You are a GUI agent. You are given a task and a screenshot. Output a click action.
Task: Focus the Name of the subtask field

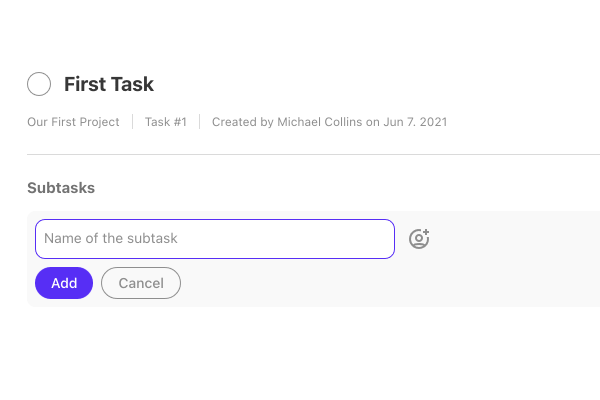pos(215,239)
